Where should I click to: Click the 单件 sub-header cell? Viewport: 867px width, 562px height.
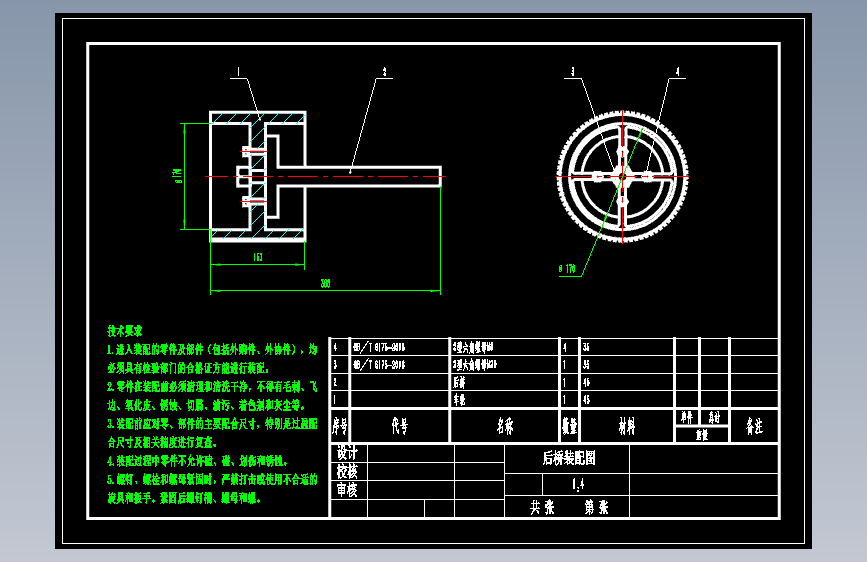(687, 418)
